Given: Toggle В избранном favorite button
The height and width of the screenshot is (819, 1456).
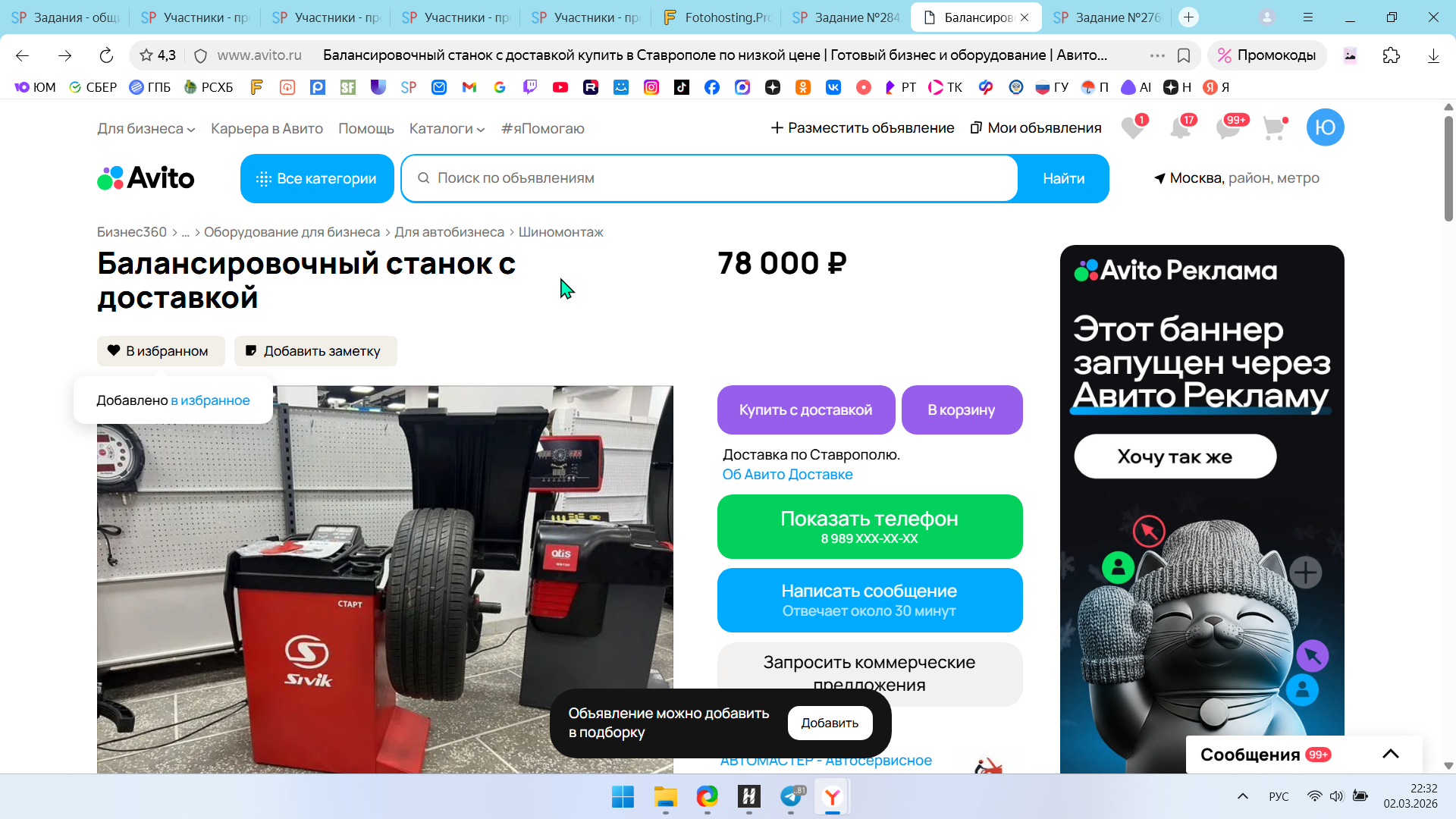Looking at the screenshot, I should point(161,351).
